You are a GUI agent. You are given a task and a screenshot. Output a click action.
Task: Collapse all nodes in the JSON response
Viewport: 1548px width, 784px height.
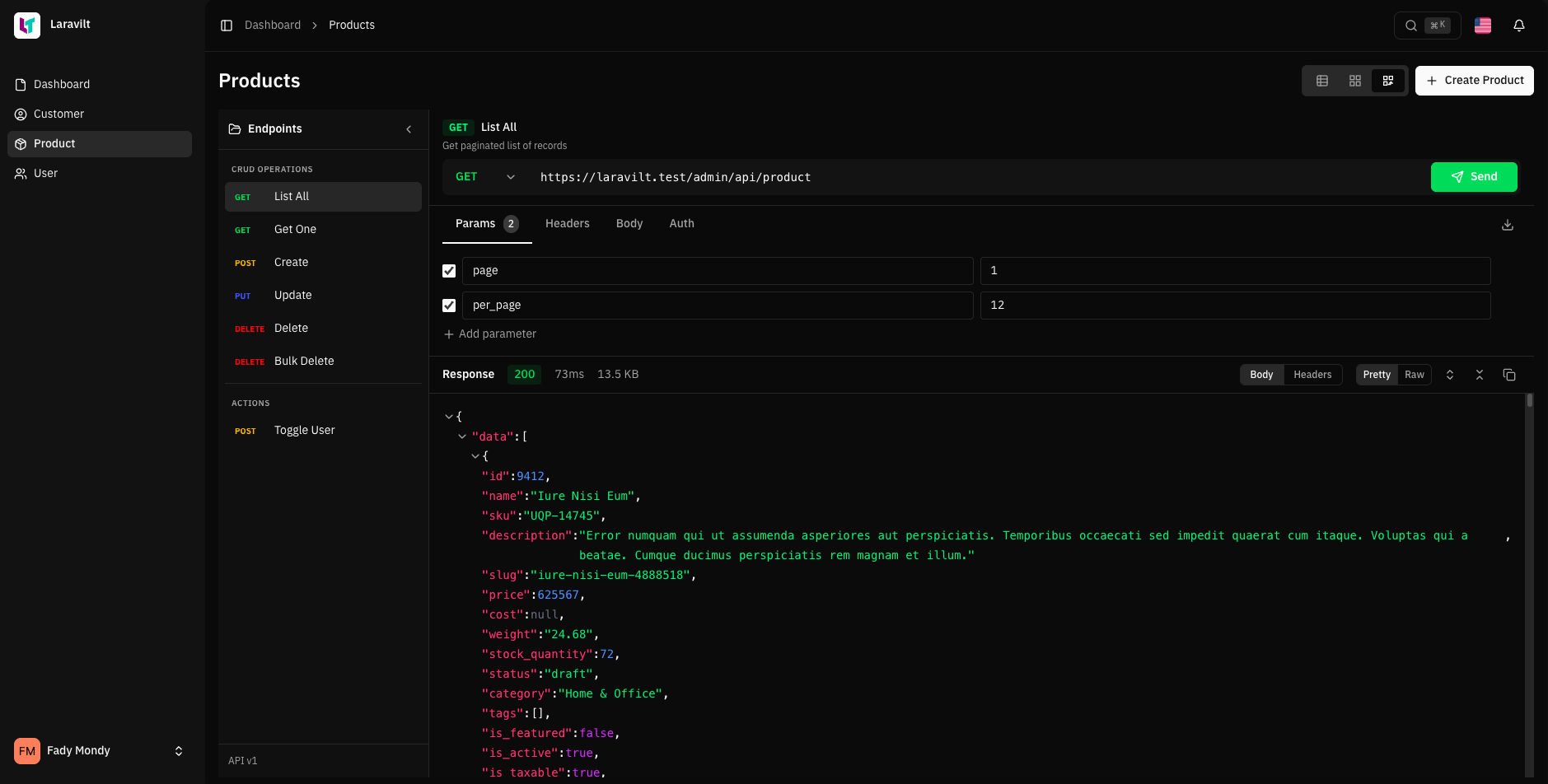[x=1479, y=374]
